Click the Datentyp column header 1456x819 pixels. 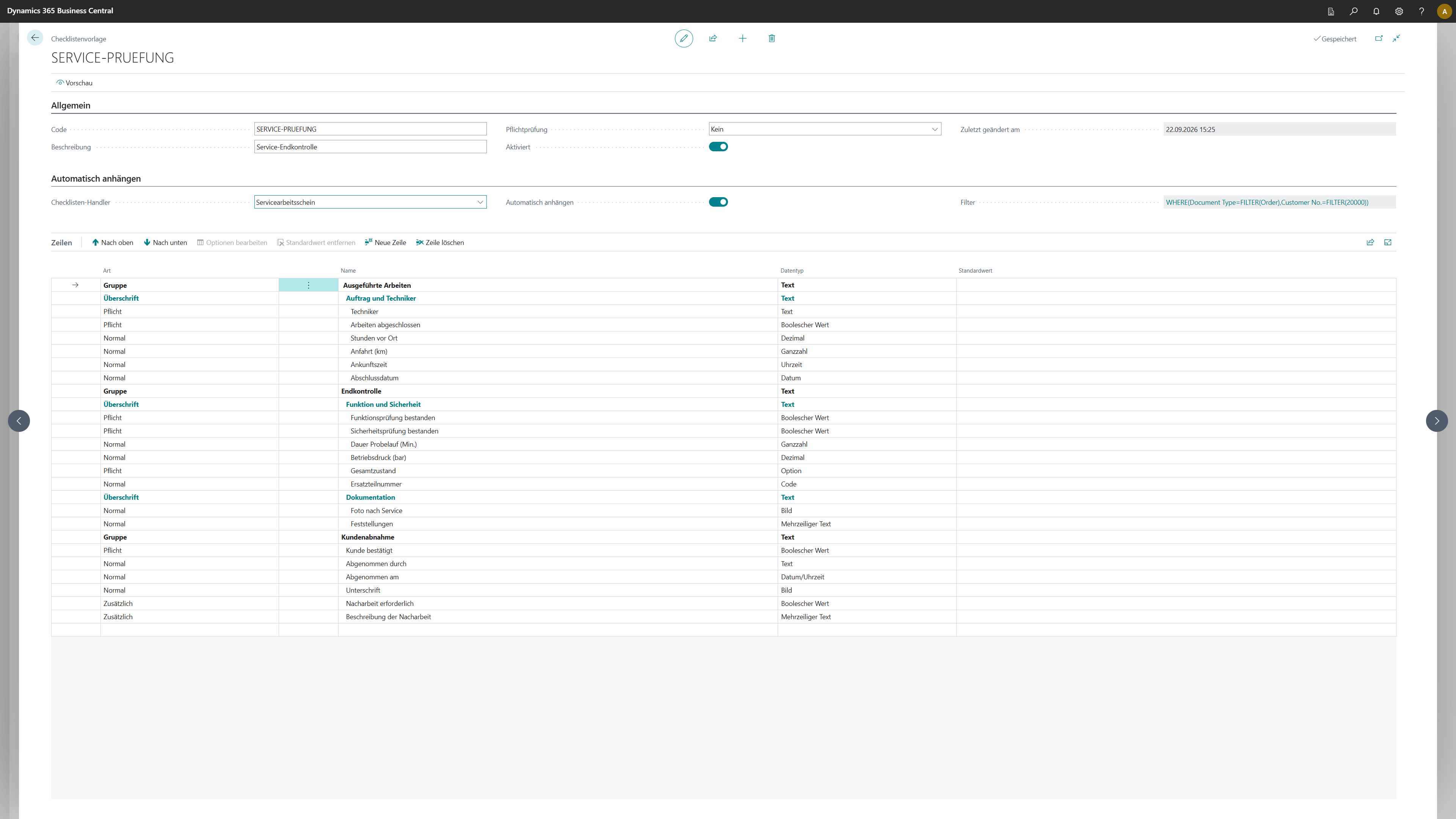pyautogui.click(x=792, y=271)
